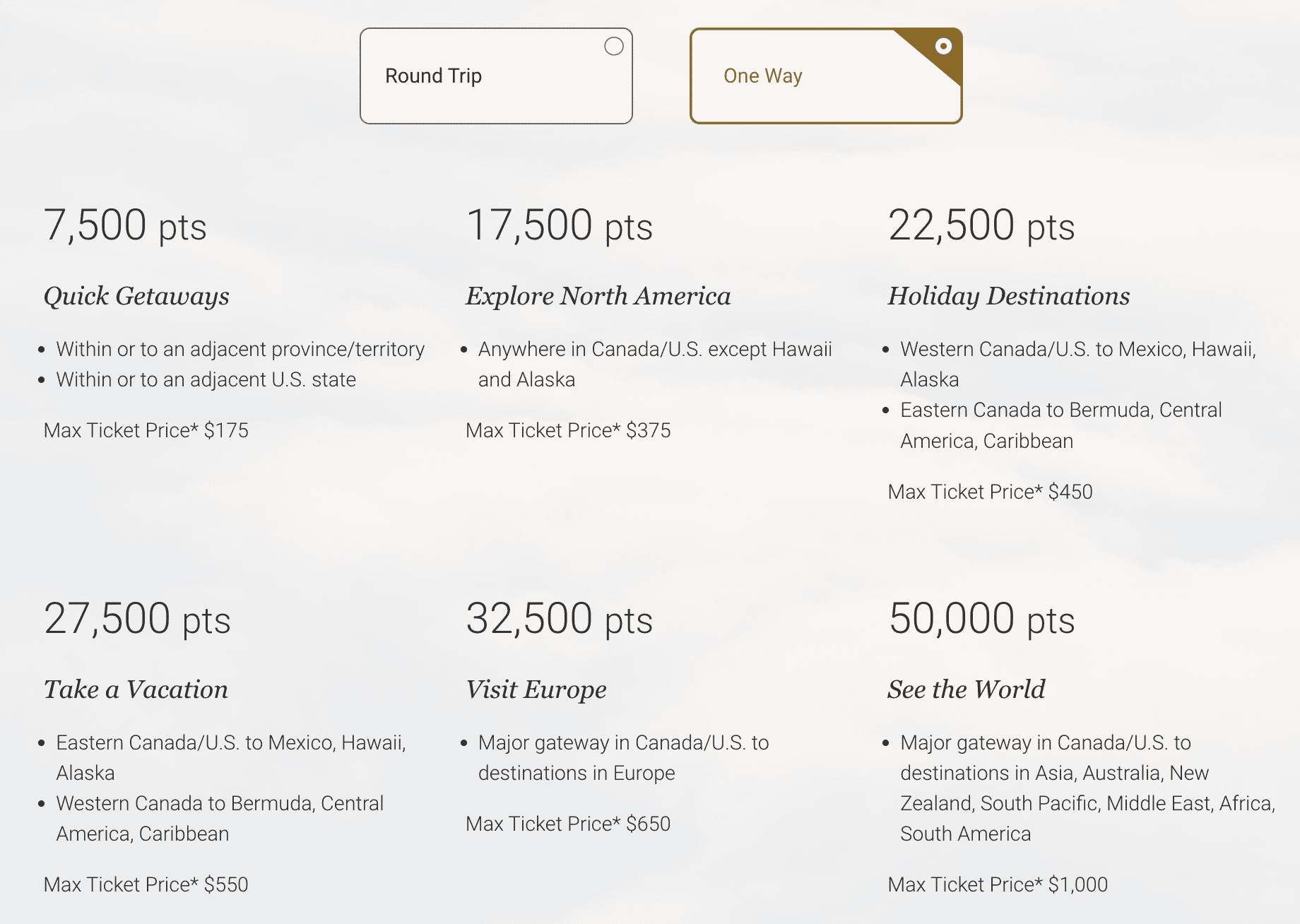The width and height of the screenshot is (1300, 924).
Task: Click the 22,500 pts heading
Action: click(x=981, y=226)
